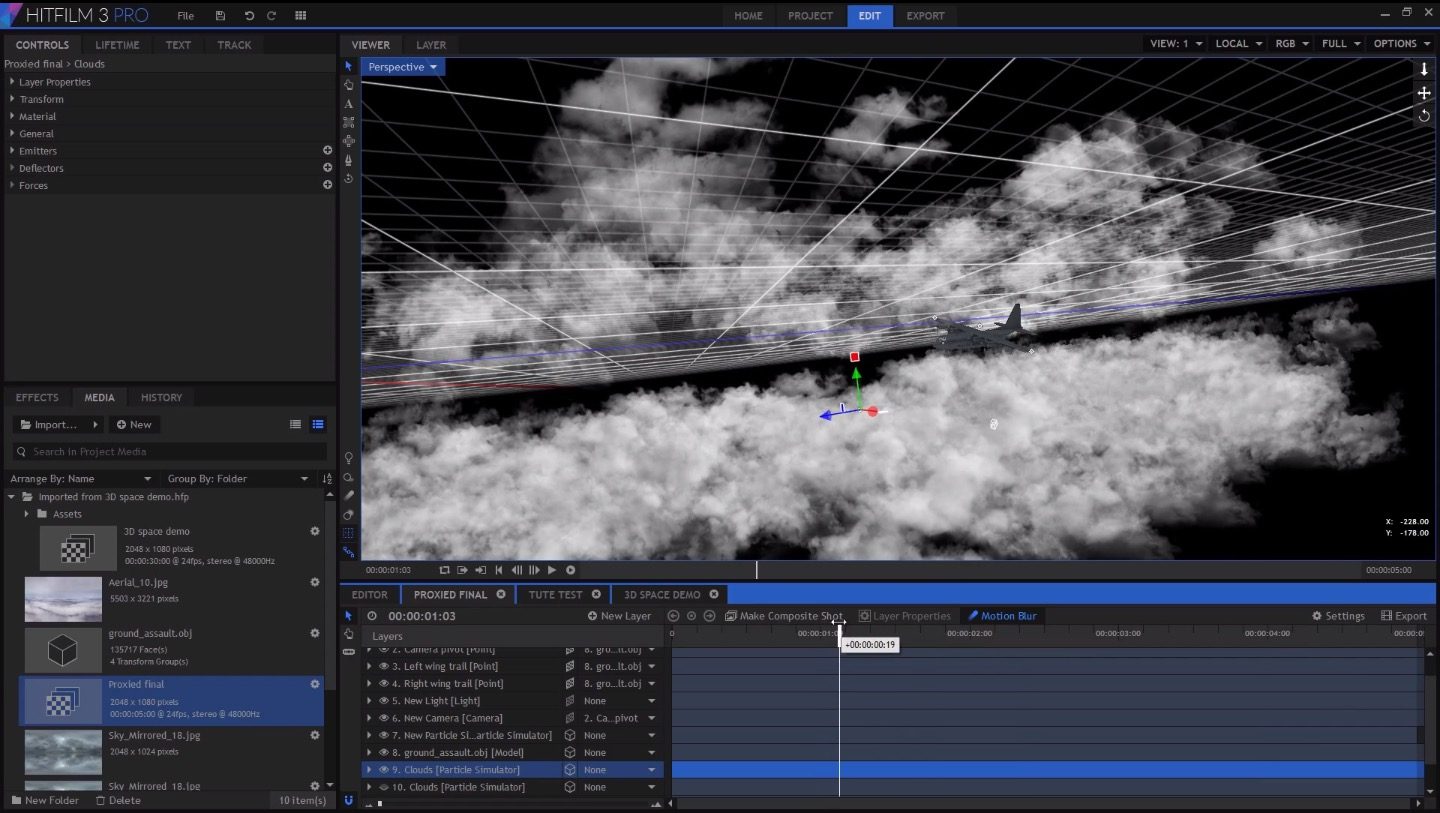
Task: Go to previous keyframe in timeline toolbar
Action: (x=673, y=616)
